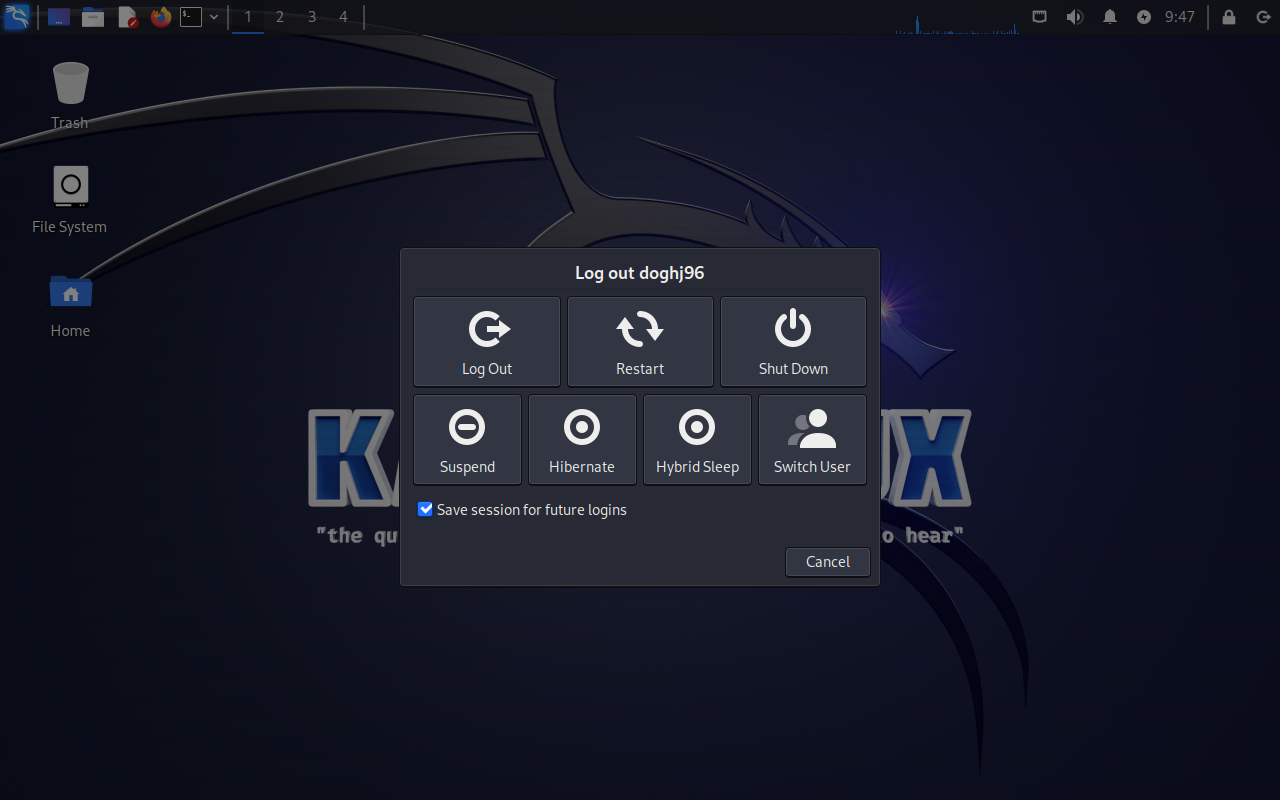This screenshot has height=800, width=1280.
Task: Click the power manager tray icon
Action: point(1144,17)
